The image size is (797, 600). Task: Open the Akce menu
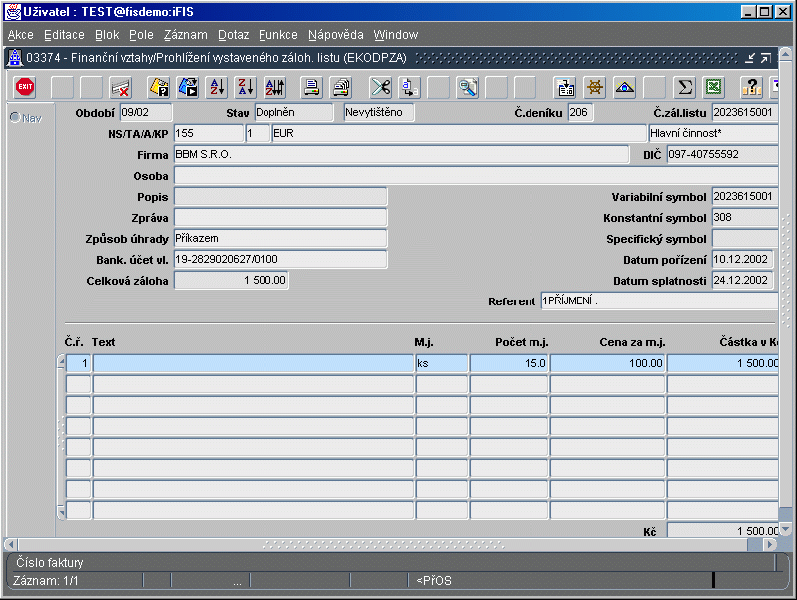pyautogui.click(x=20, y=35)
